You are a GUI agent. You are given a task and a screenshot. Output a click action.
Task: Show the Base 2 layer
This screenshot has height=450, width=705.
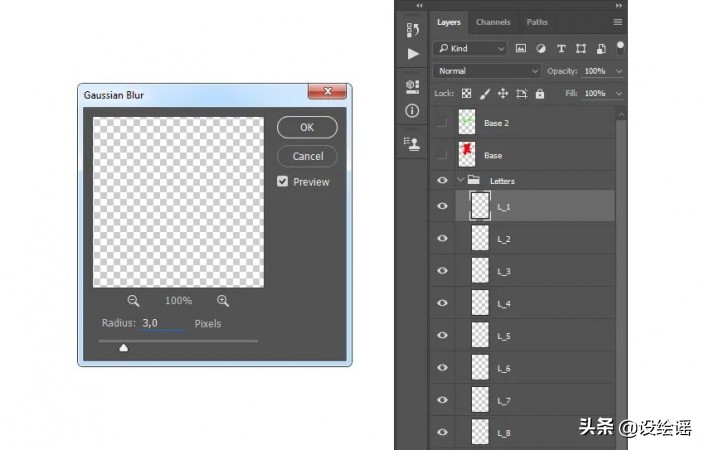pyautogui.click(x=442, y=121)
